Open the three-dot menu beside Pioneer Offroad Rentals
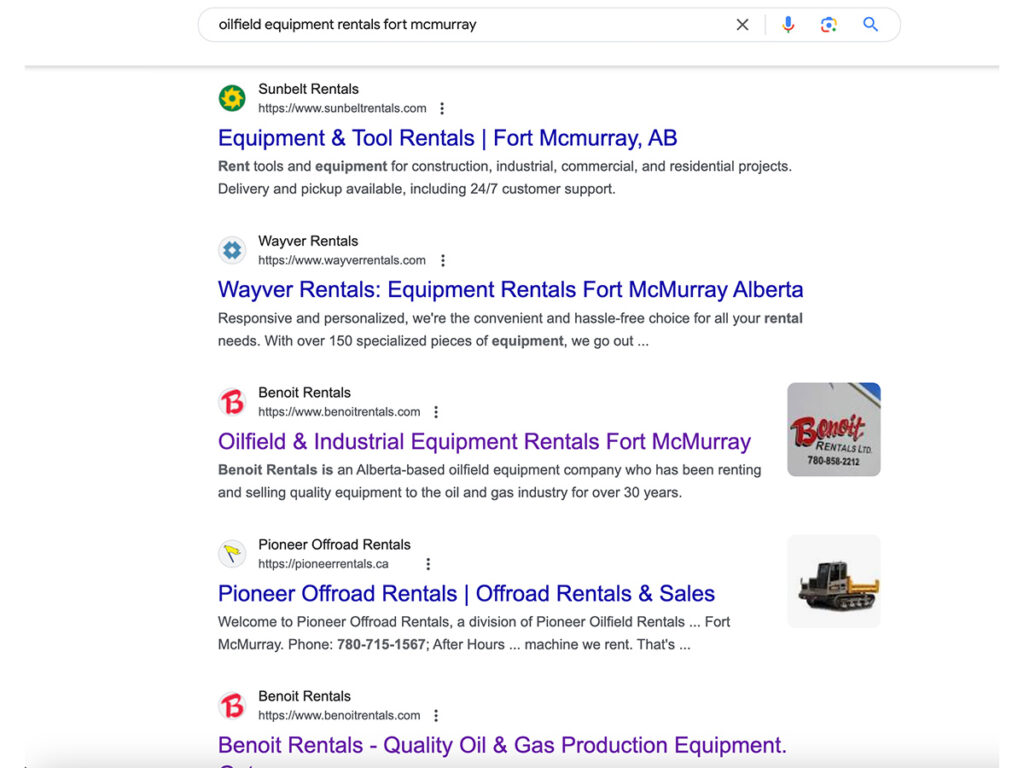Screen dimensions: 1024x768 tap(428, 563)
